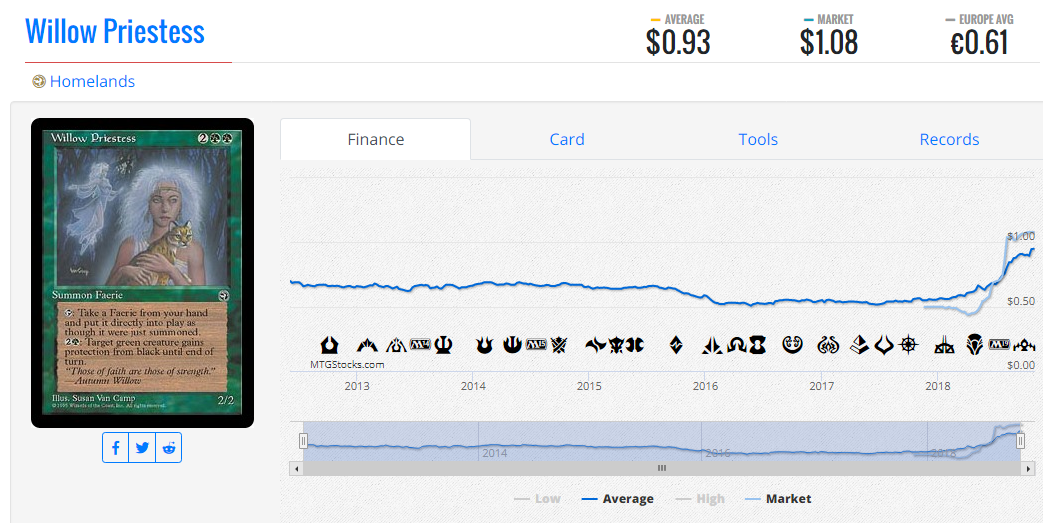Click the last set marker after M19
This screenshot has width=1043, height=523.
coord(1024,345)
